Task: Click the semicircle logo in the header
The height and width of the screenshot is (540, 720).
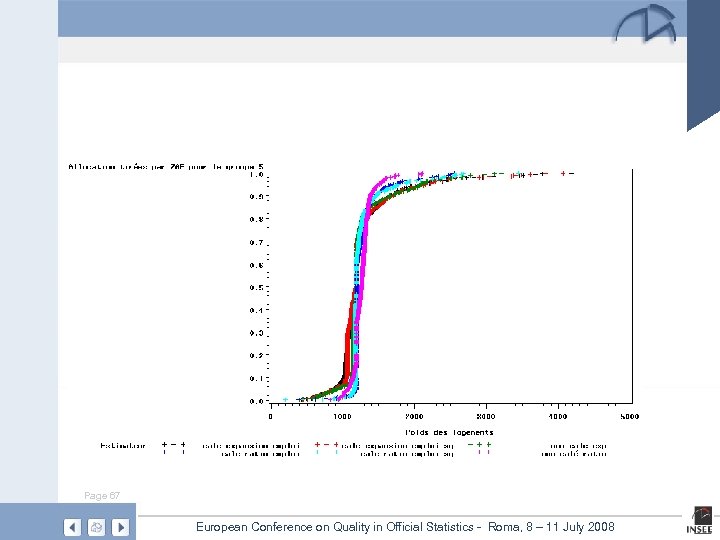Action: tap(646, 23)
